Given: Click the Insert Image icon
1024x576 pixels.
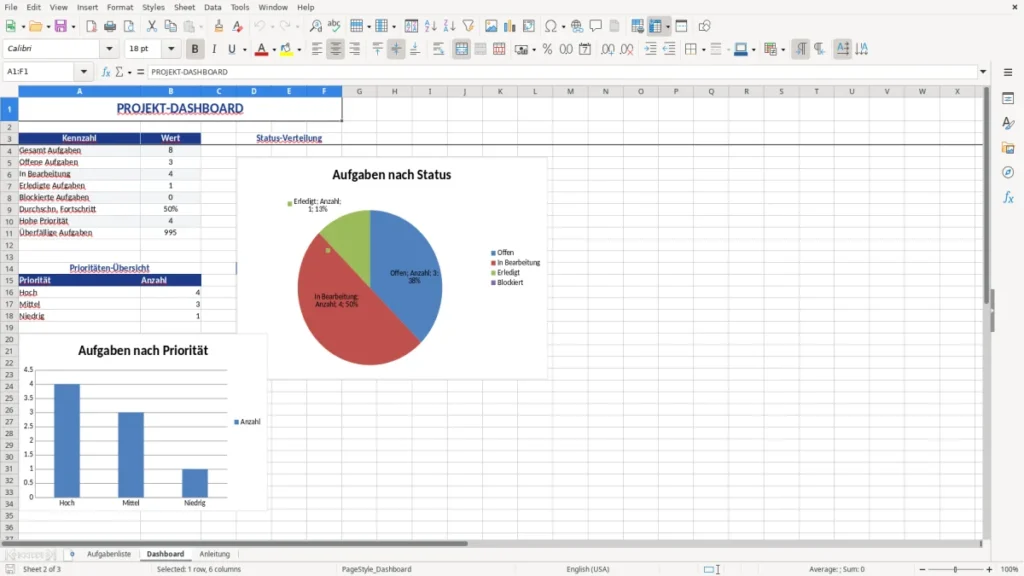Looking at the screenshot, I should pos(491,26).
